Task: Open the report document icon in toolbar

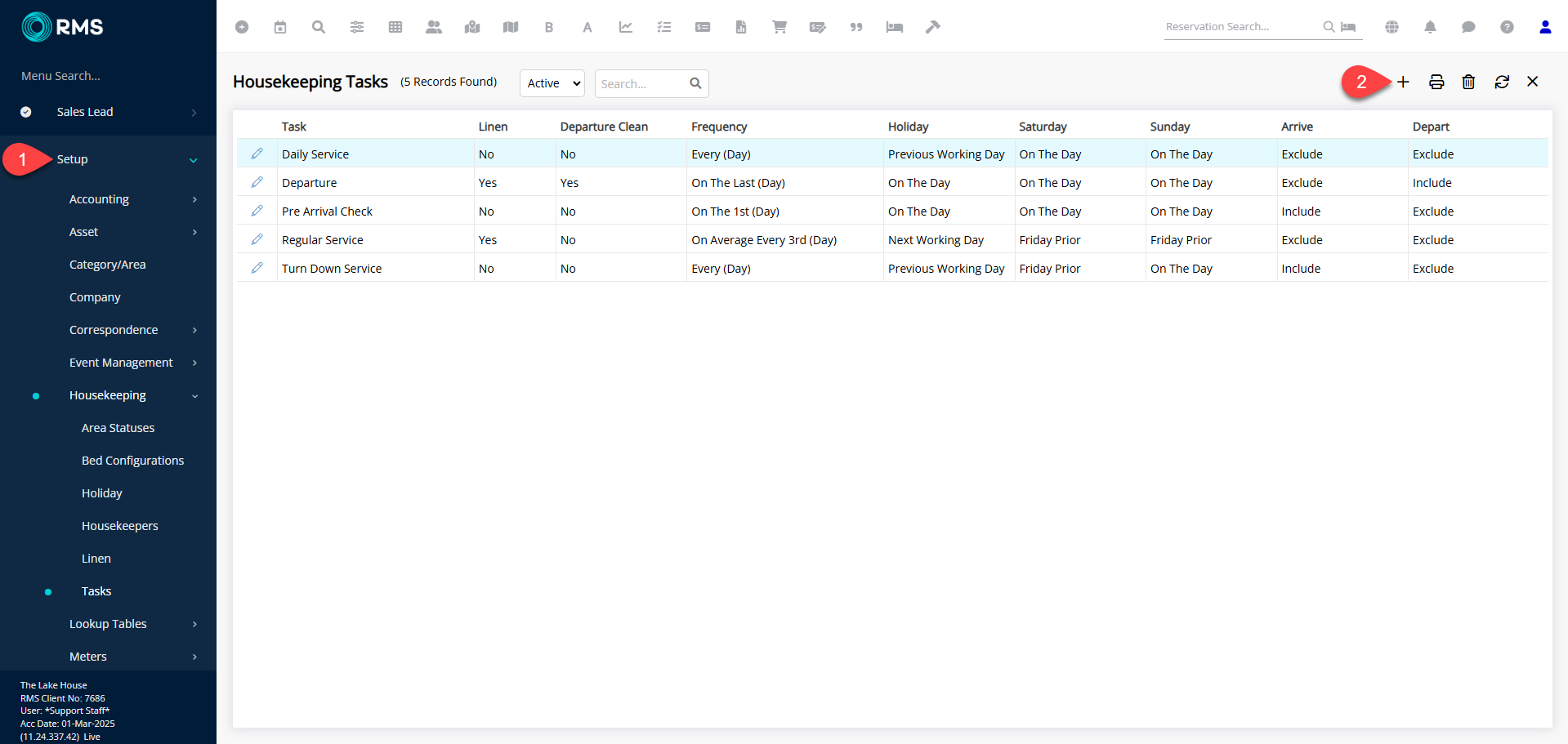Action: 741,27
